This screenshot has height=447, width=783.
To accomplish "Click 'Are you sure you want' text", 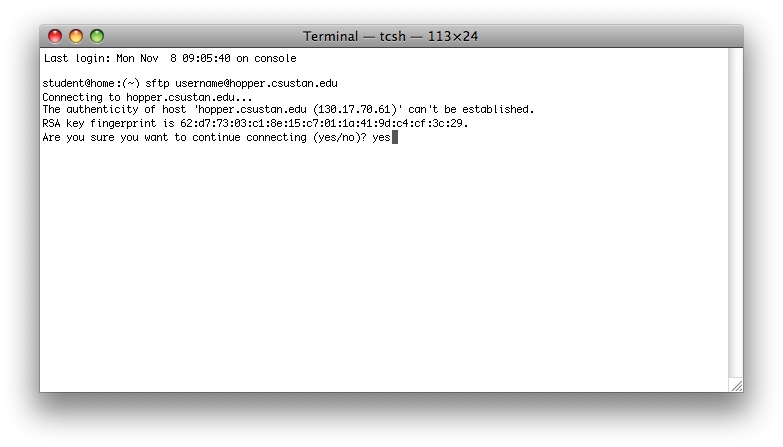I will pos(105,137).
